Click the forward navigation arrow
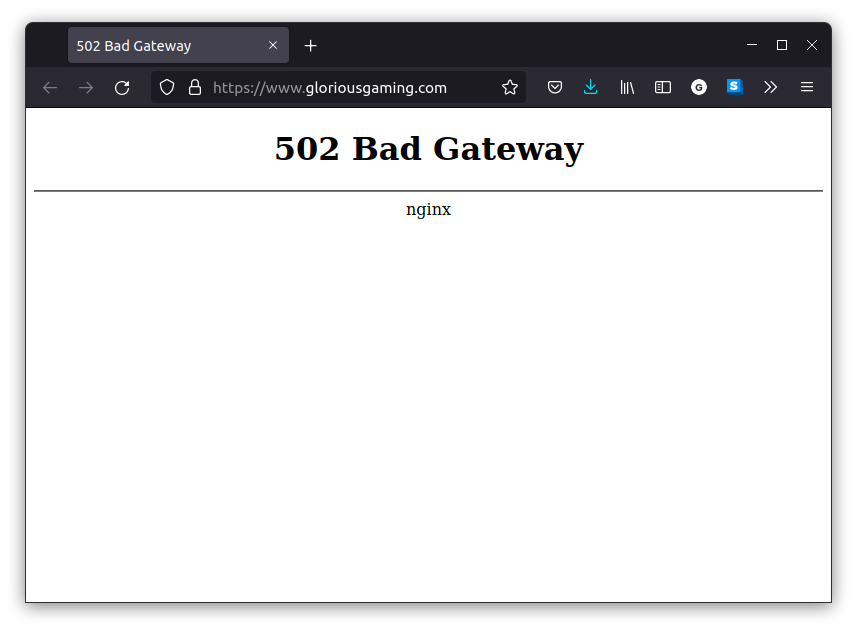 point(86,88)
